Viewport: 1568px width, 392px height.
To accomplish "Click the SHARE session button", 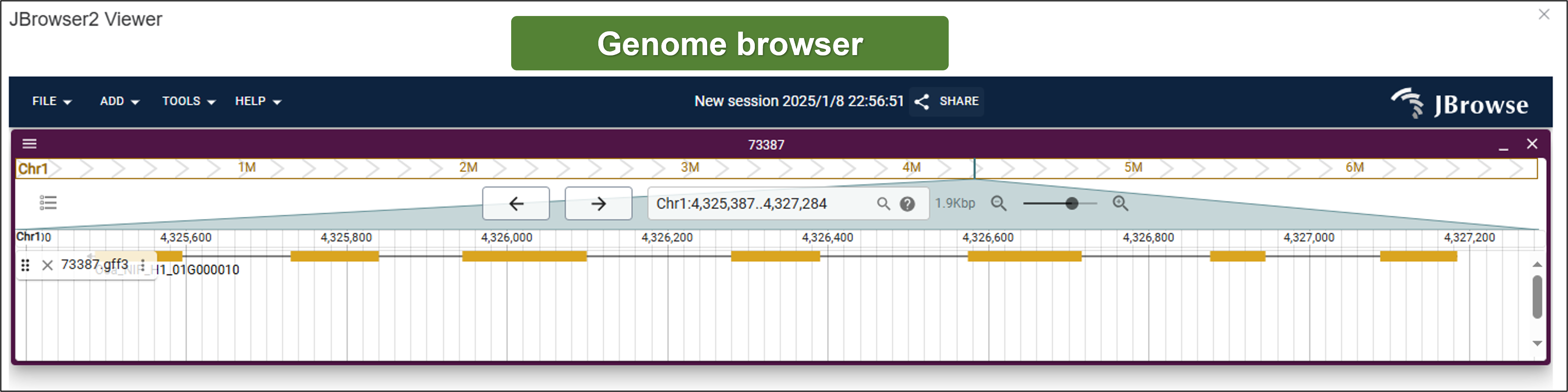I will click(x=947, y=102).
